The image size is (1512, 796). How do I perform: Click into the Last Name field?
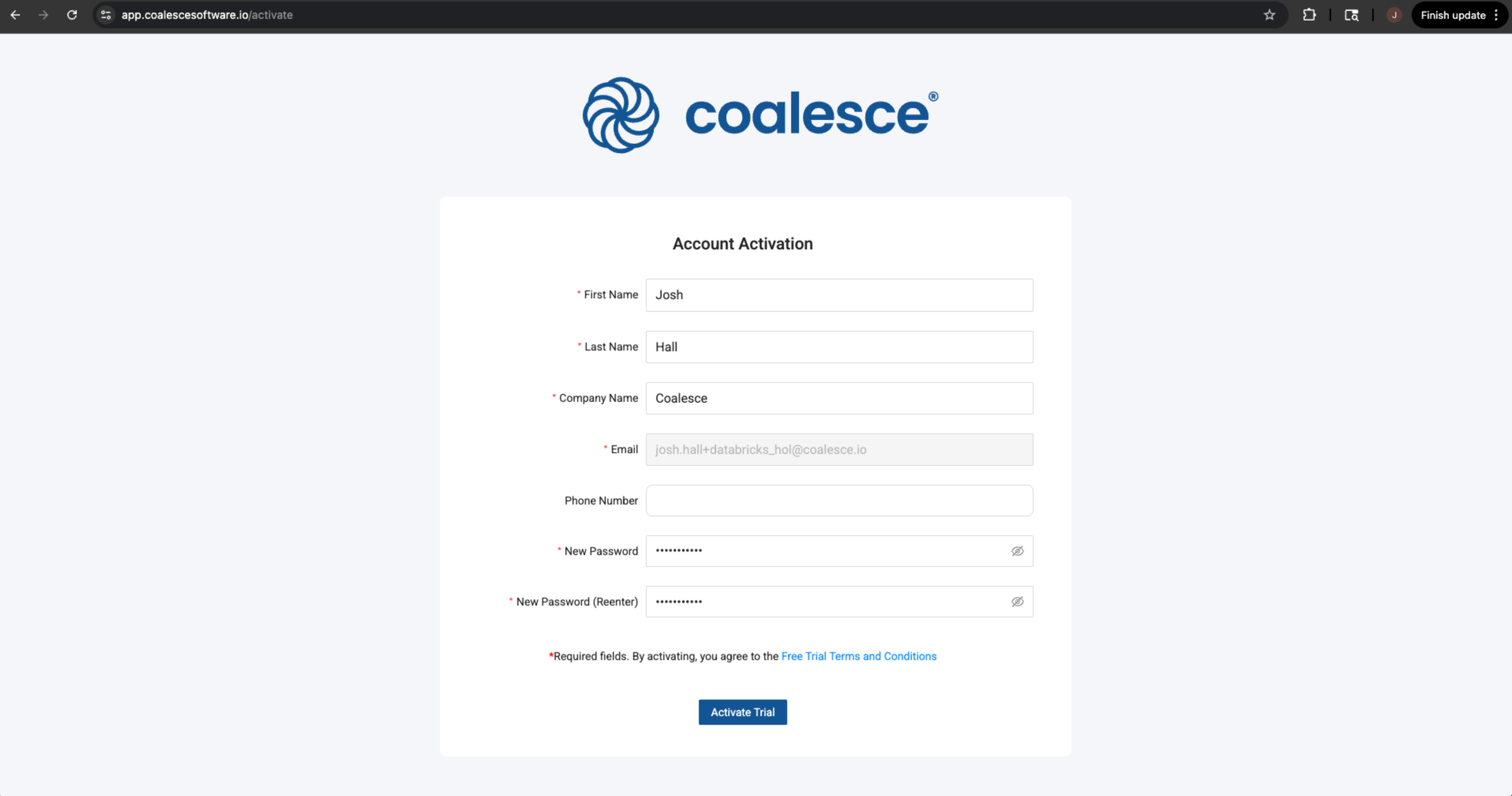(x=839, y=347)
